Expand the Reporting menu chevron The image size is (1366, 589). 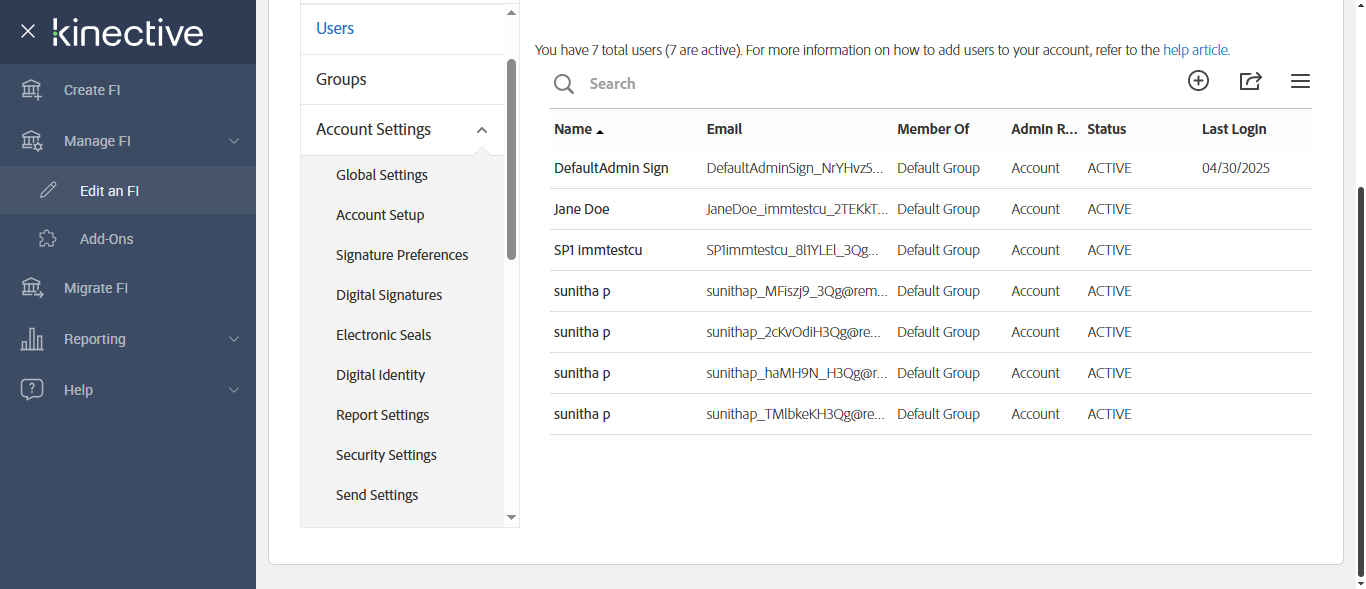pos(234,339)
